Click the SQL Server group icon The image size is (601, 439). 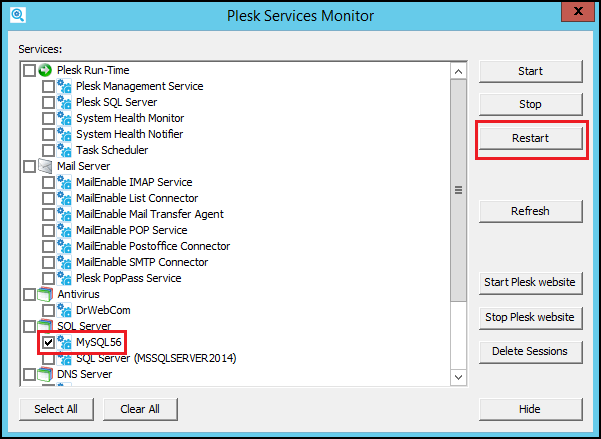coord(45,326)
